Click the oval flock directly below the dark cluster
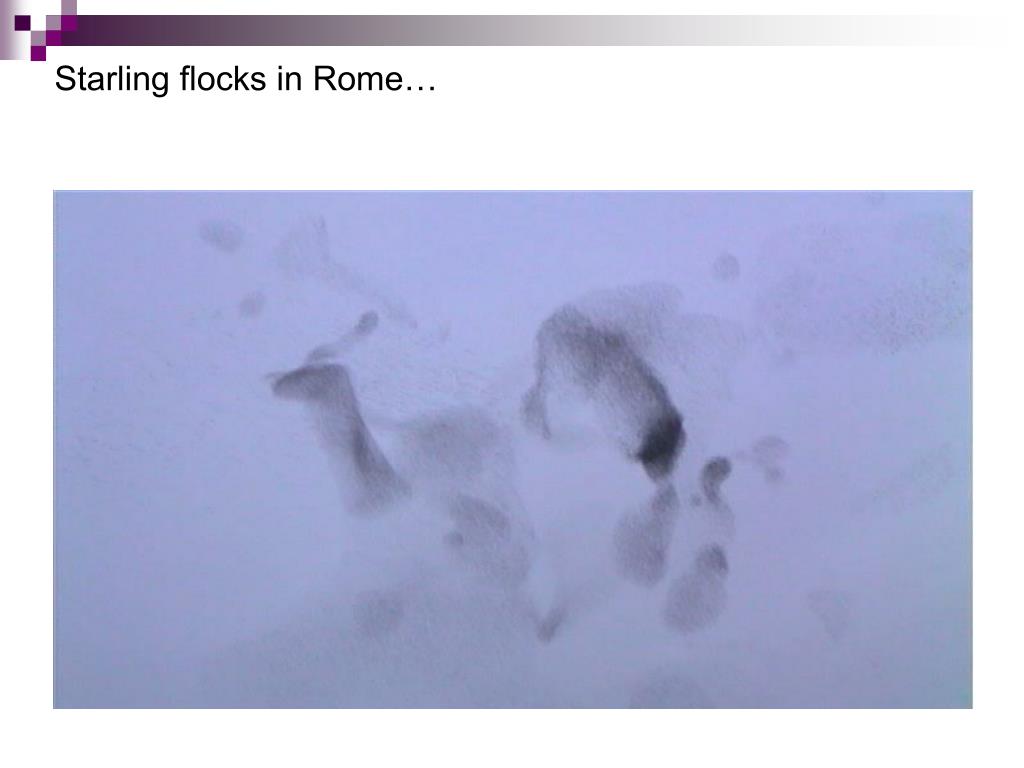 646,534
